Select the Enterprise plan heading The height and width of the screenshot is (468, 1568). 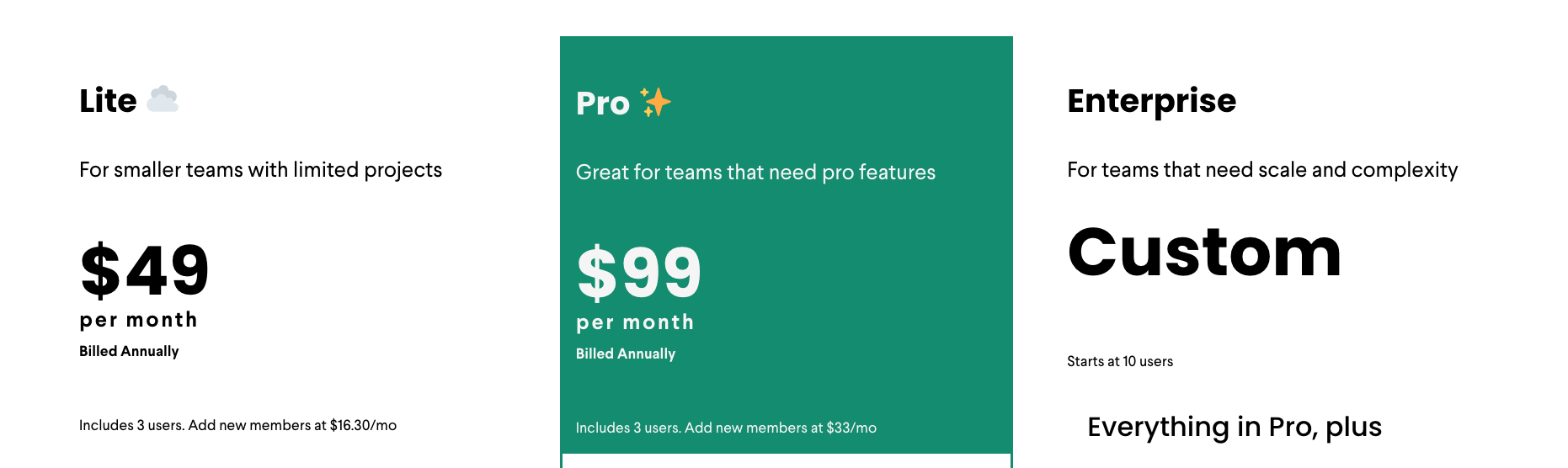click(1151, 101)
